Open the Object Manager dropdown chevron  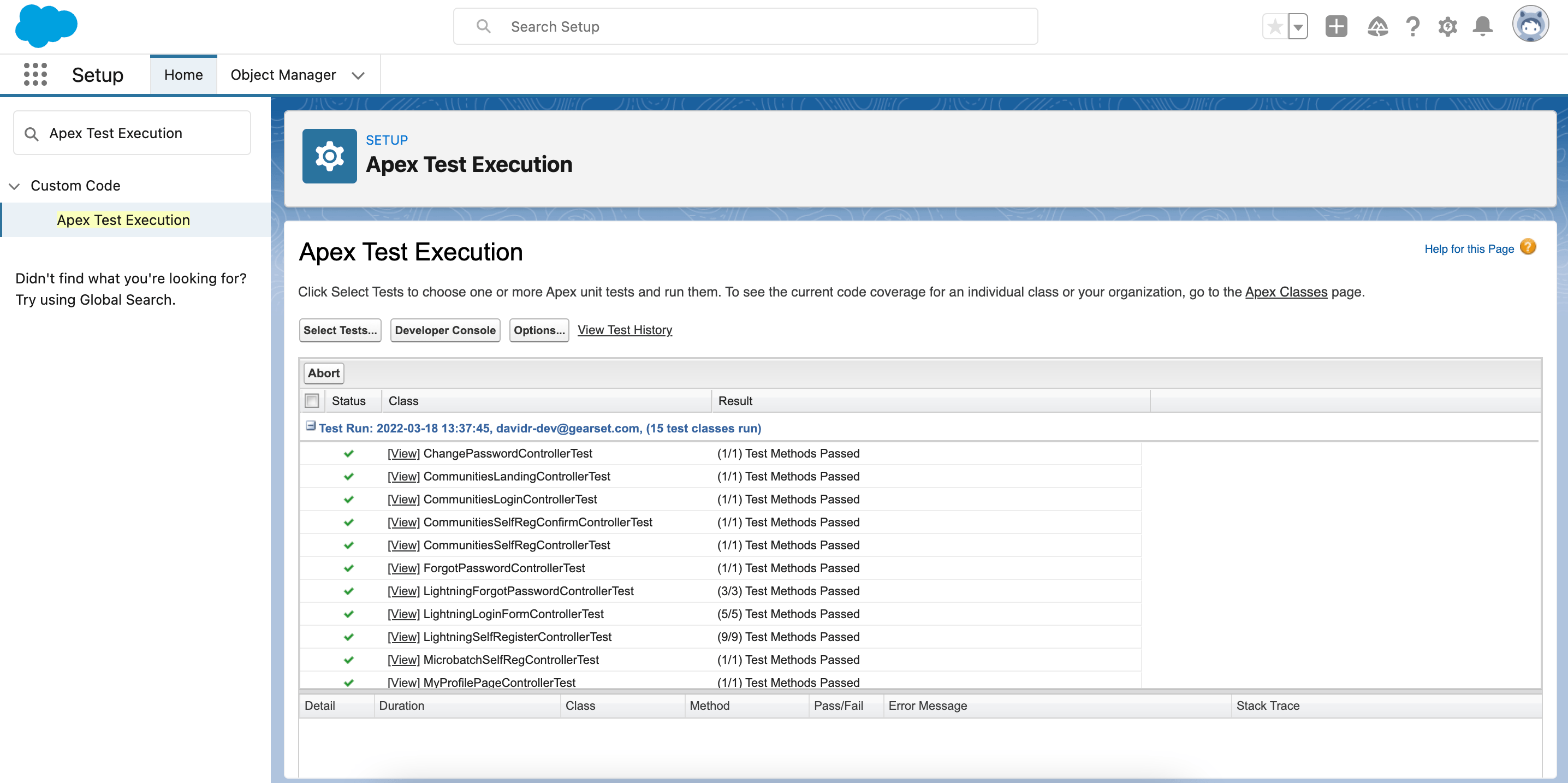(358, 75)
